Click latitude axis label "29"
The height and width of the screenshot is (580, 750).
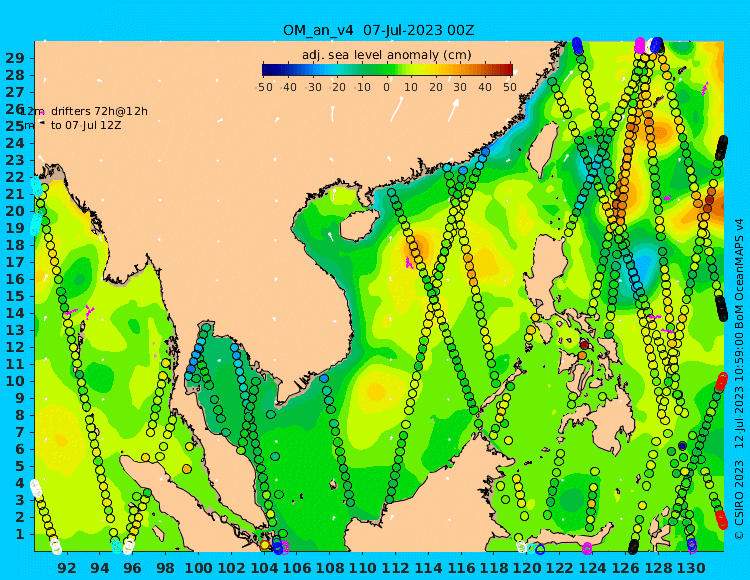tap(14, 58)
